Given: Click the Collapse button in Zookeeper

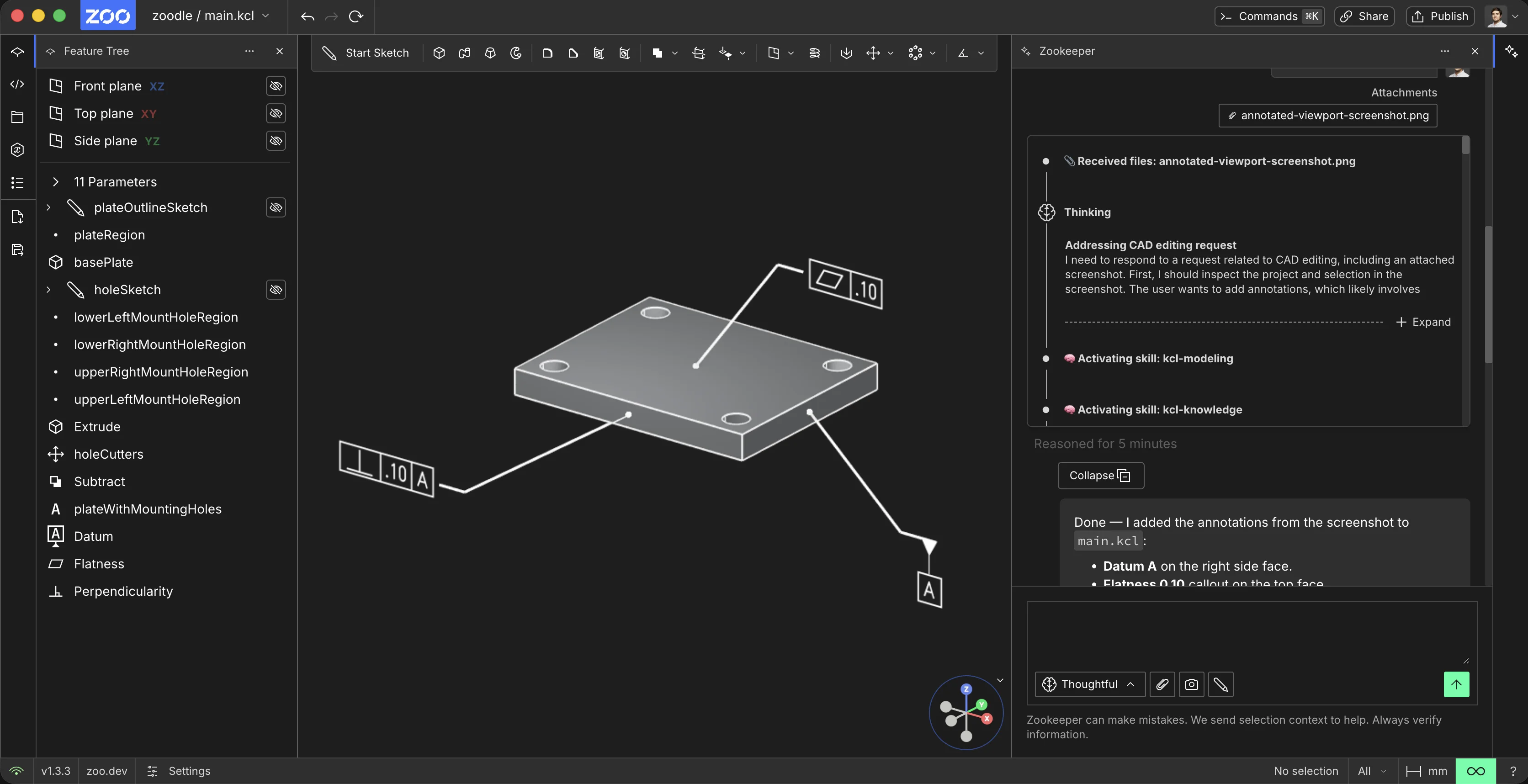Looking at the screenshot, I should [x=1100, y=476].
